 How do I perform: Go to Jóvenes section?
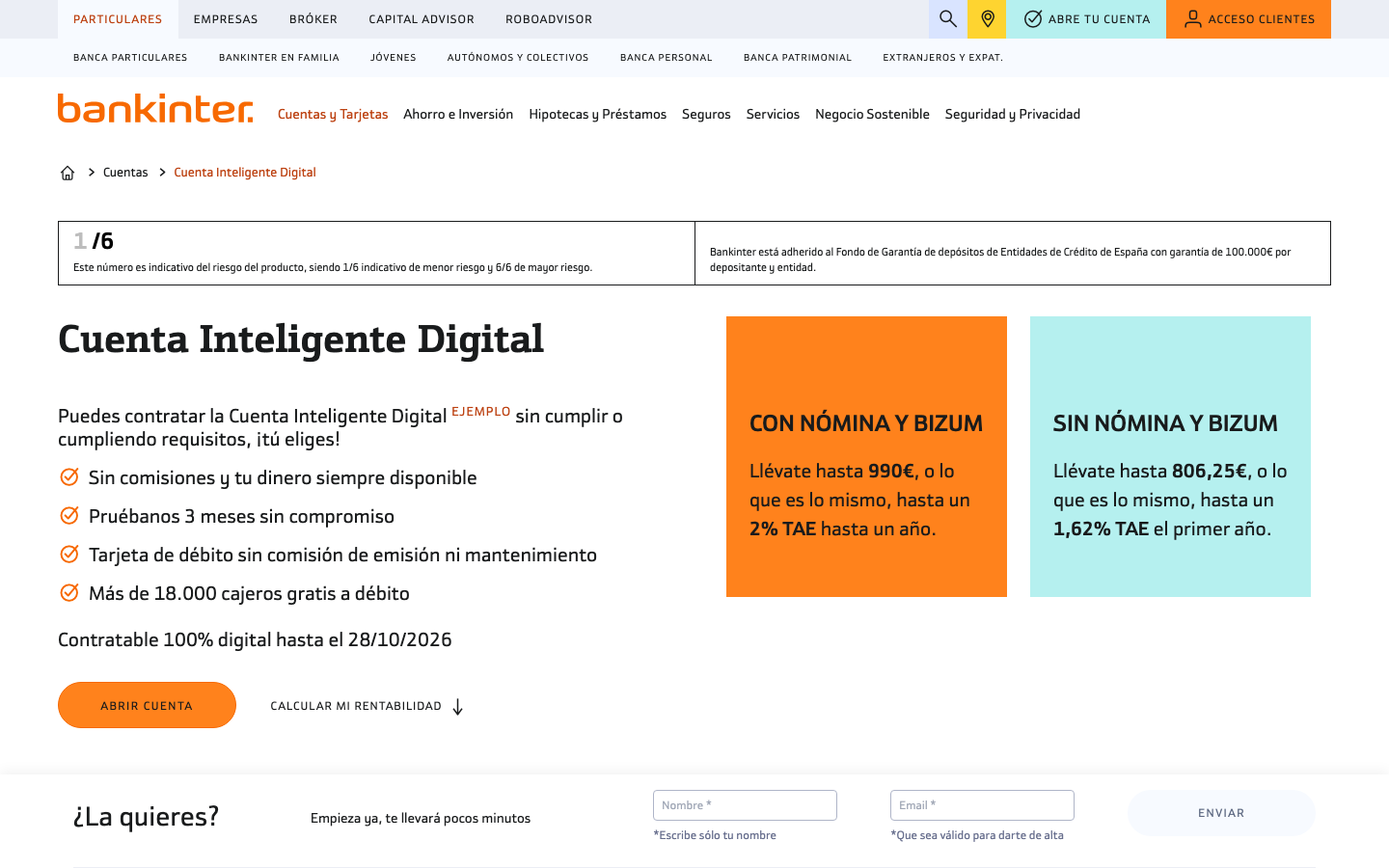[394, 58]
